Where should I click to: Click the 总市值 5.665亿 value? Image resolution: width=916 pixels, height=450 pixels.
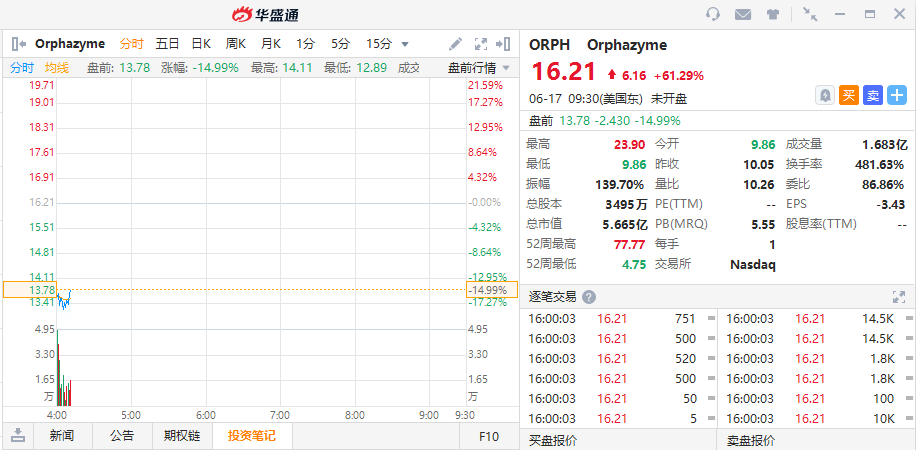[624, 224]
